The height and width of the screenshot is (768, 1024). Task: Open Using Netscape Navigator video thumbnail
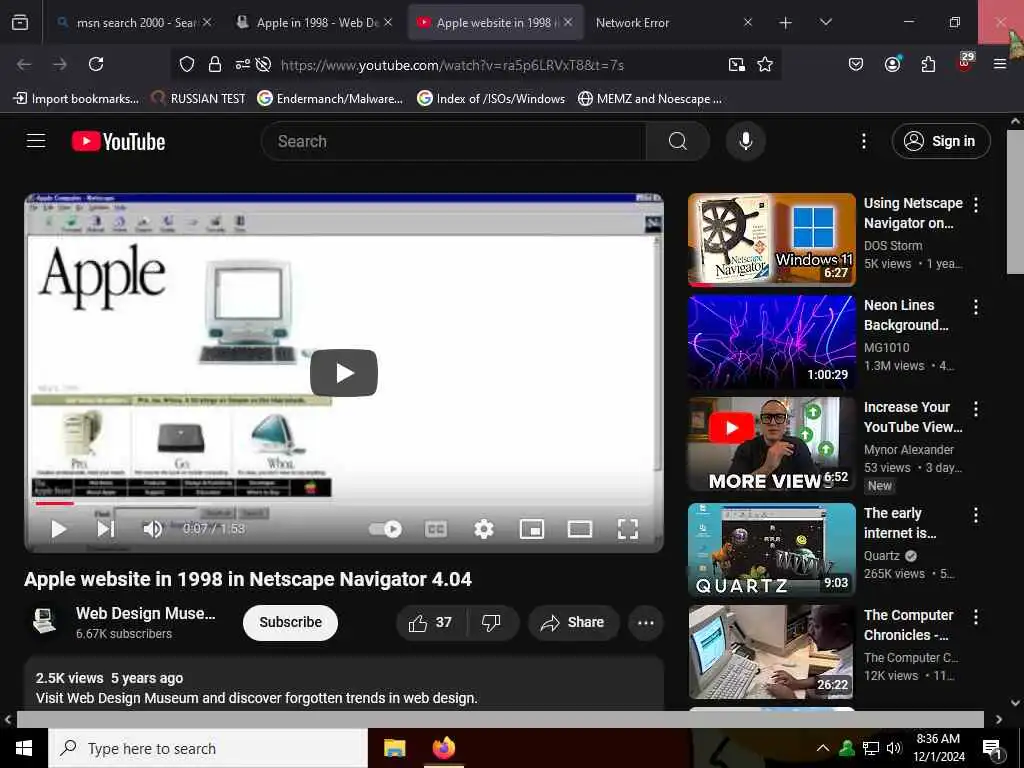771,240
